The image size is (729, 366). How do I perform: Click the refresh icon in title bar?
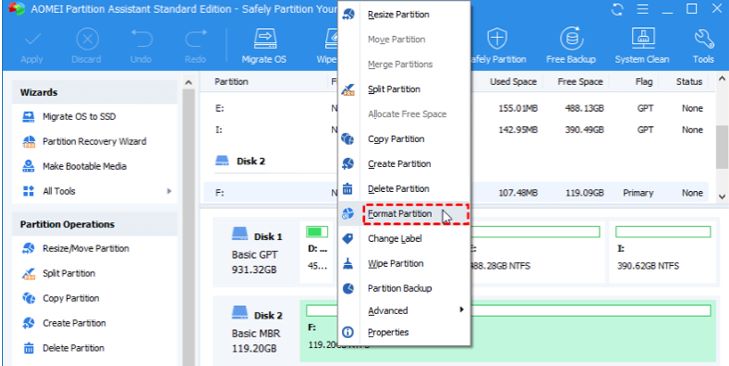coord(617,9)
